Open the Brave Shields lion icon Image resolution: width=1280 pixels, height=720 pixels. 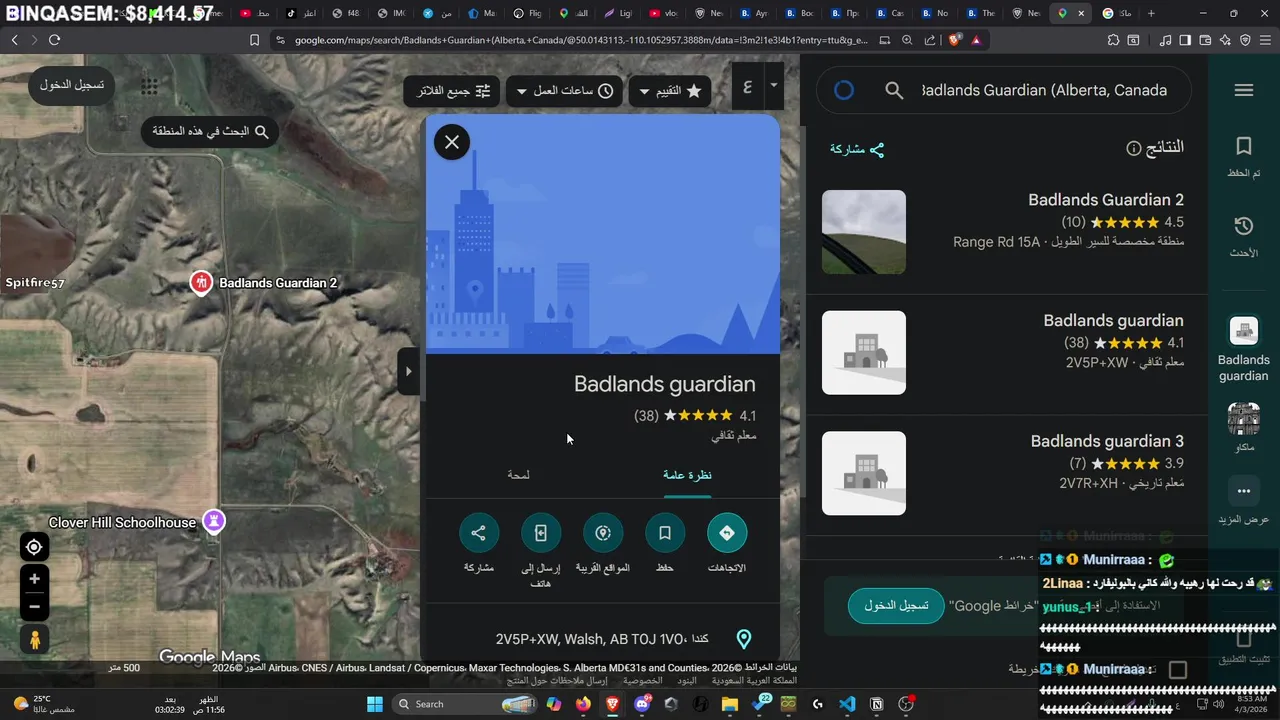point(953,40)
